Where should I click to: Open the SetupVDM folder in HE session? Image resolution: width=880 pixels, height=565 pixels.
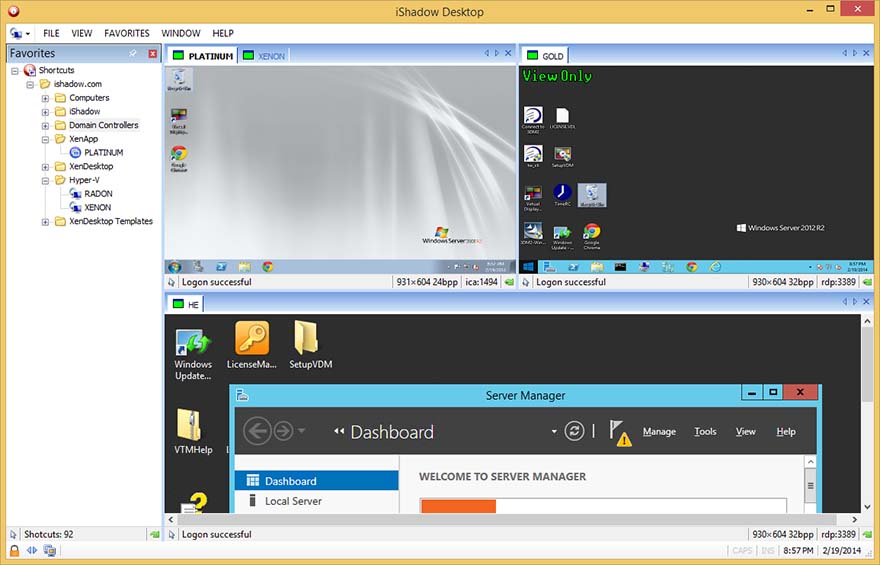(310, 344)
